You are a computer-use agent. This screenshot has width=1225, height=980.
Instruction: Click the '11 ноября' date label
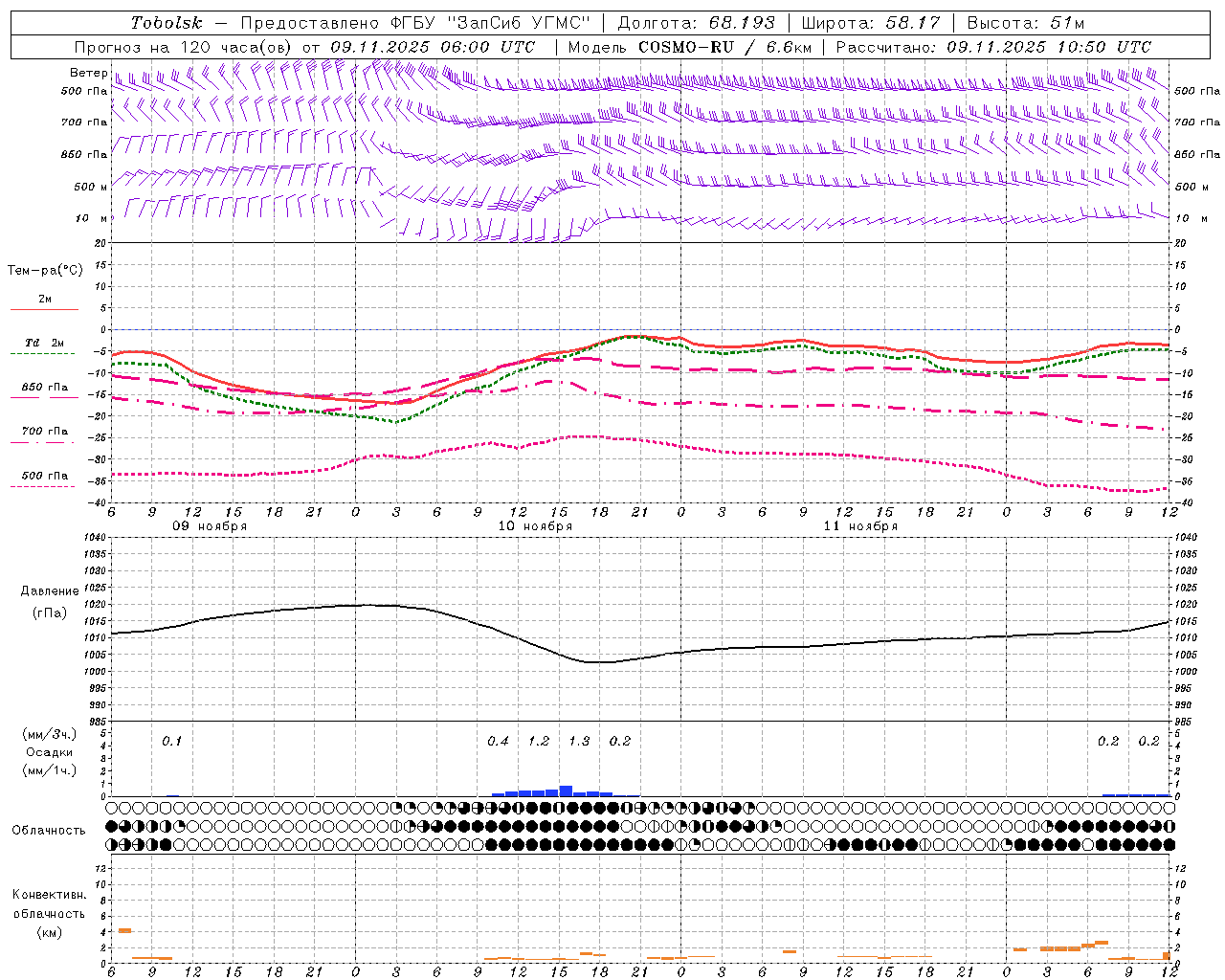click(860, 526)
